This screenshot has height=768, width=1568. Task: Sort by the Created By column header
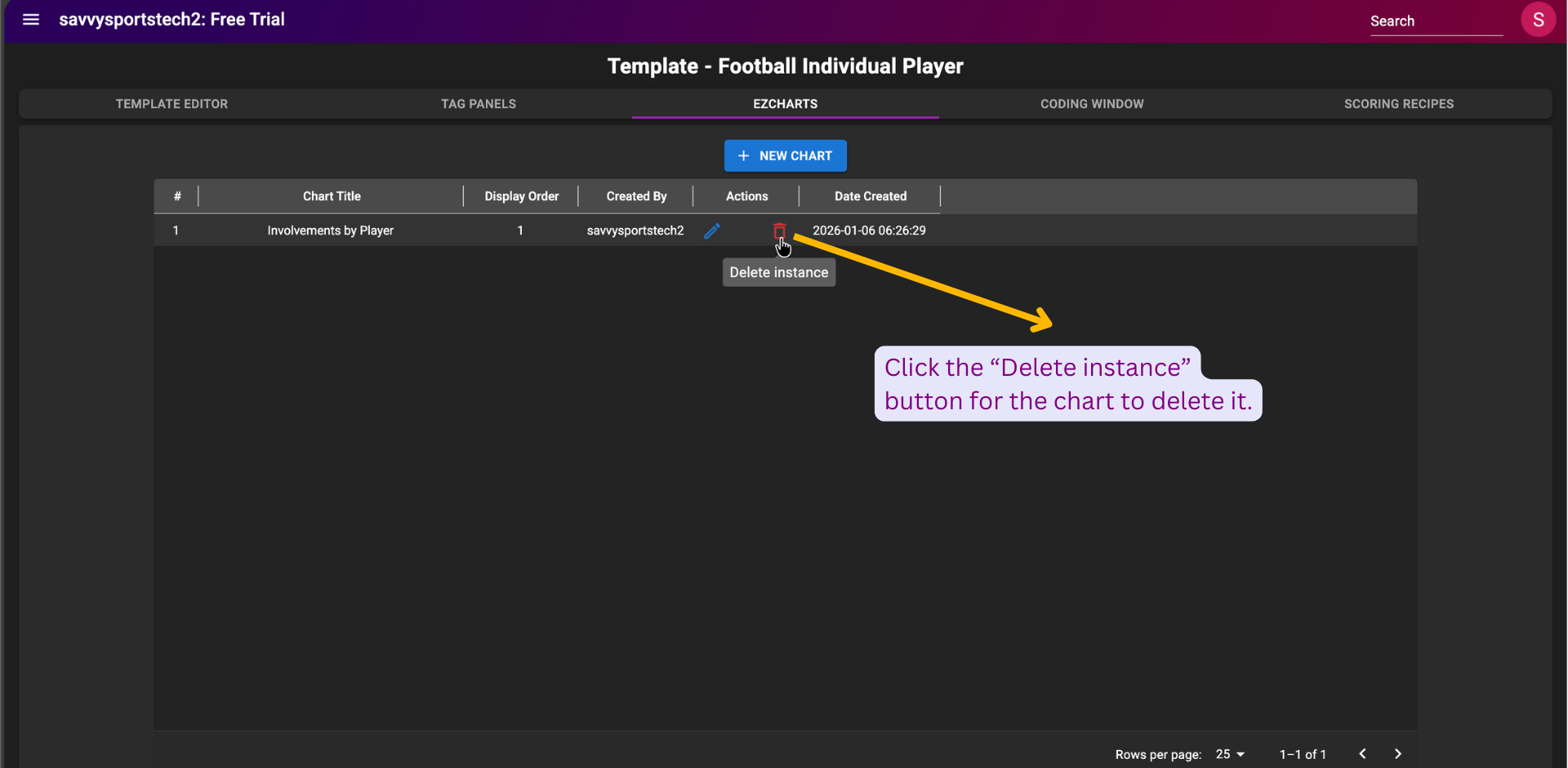coord(636,196)
